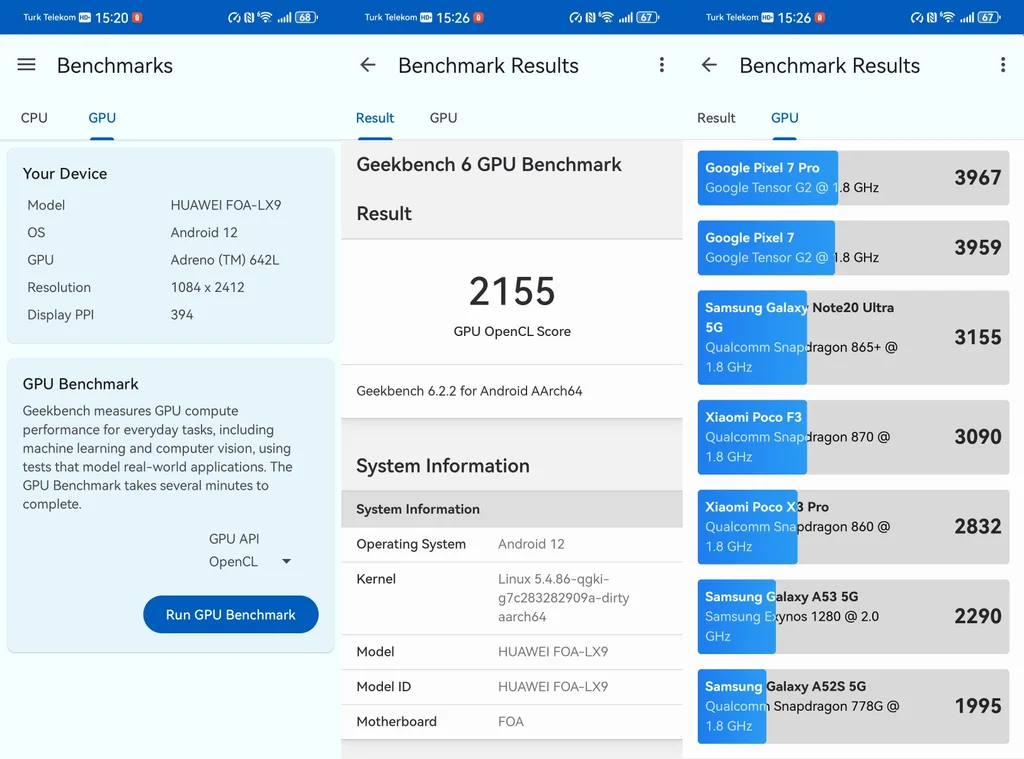The height and width of the screenshot is (759, 1024).
Task: Open three-dot overflow menu on right screen
Action: 1003,65
